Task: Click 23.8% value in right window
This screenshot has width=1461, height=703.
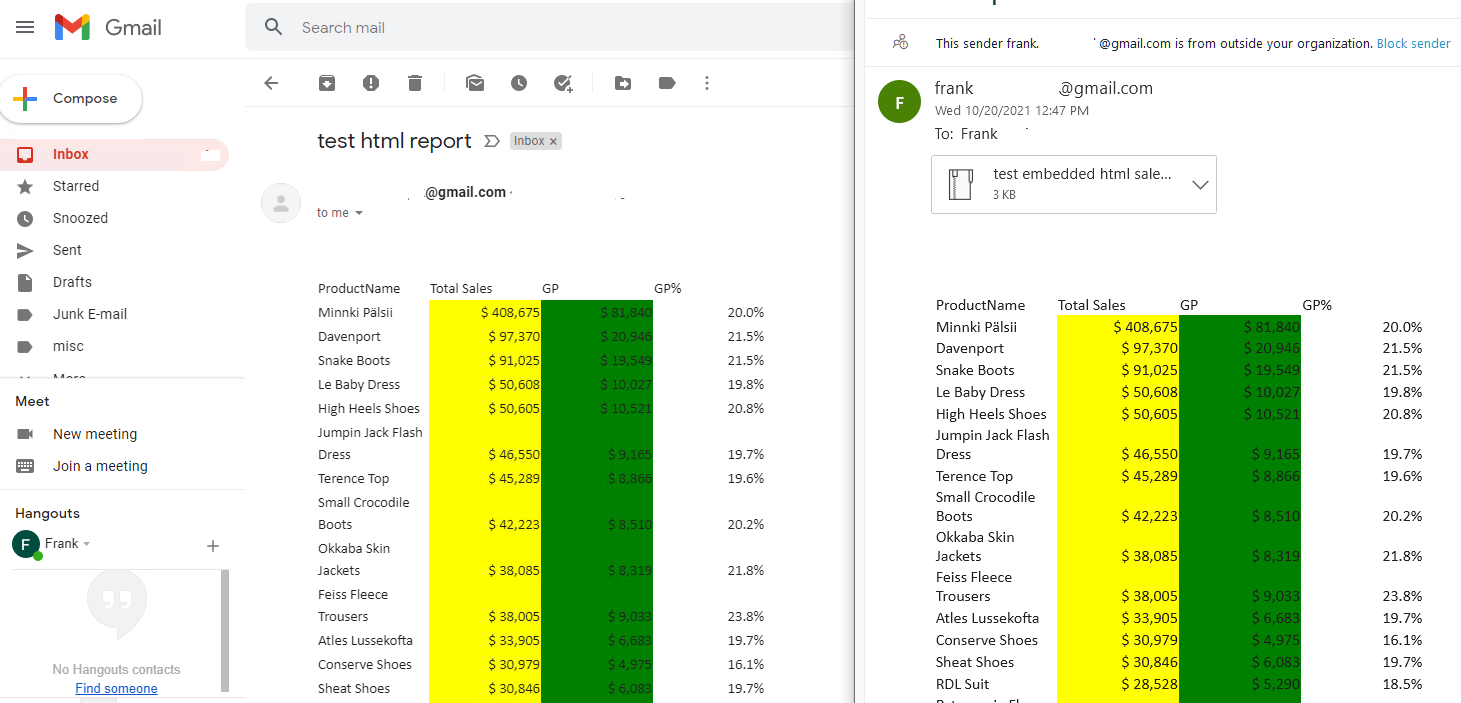Action: pos(1402,596)
